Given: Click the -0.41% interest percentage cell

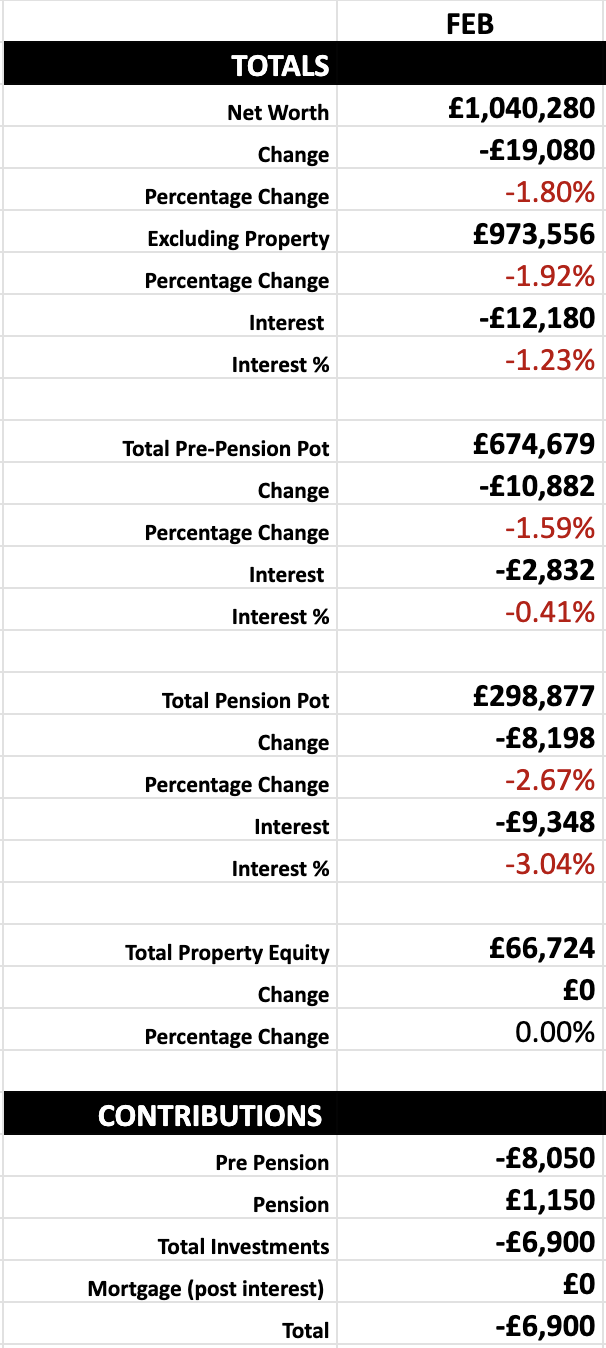Looking at the screenshot, I should [470, 611].
